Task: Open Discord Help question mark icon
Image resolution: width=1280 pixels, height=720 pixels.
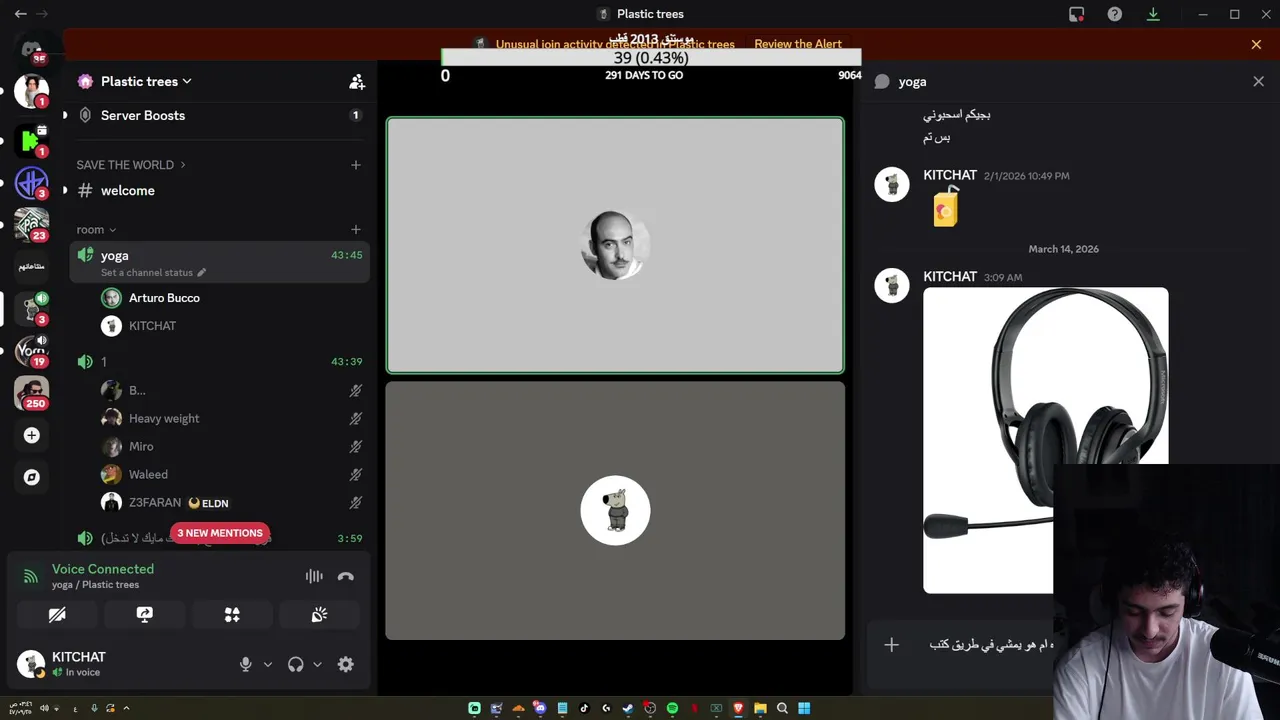Action: tap(1115, 14)
